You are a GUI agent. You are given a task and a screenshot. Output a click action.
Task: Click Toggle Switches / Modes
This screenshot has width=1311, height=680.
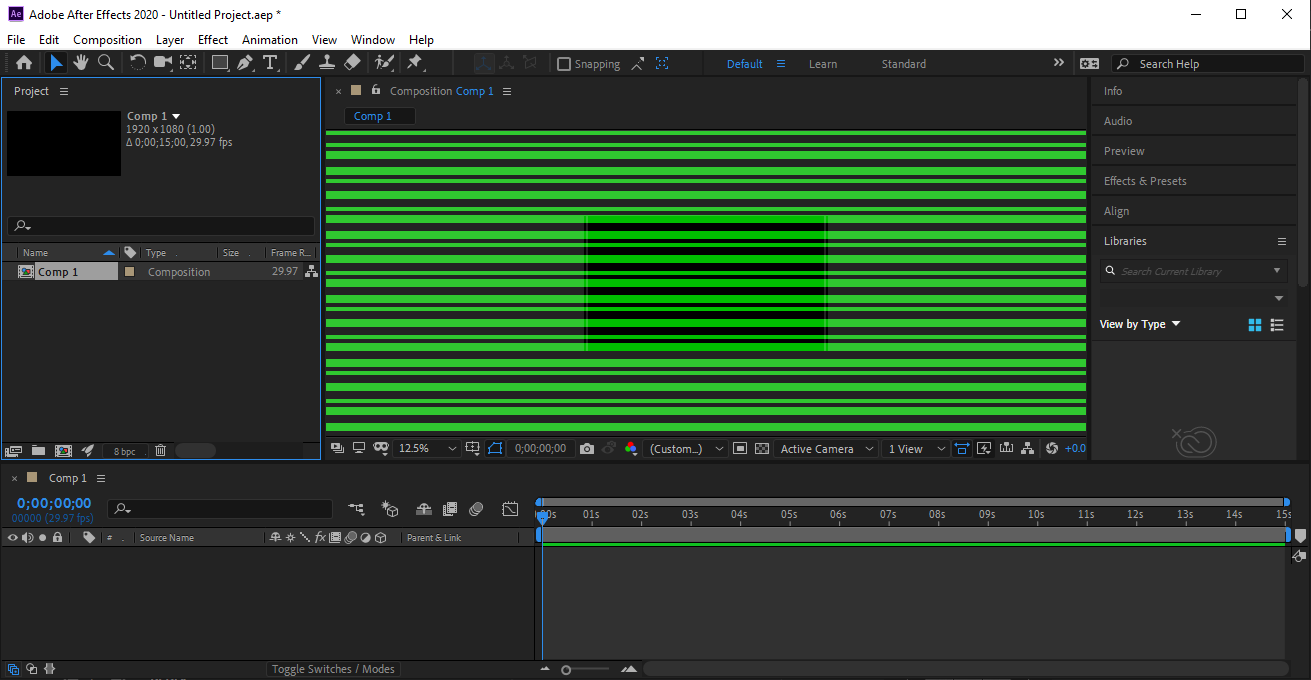tap(333, 668)
